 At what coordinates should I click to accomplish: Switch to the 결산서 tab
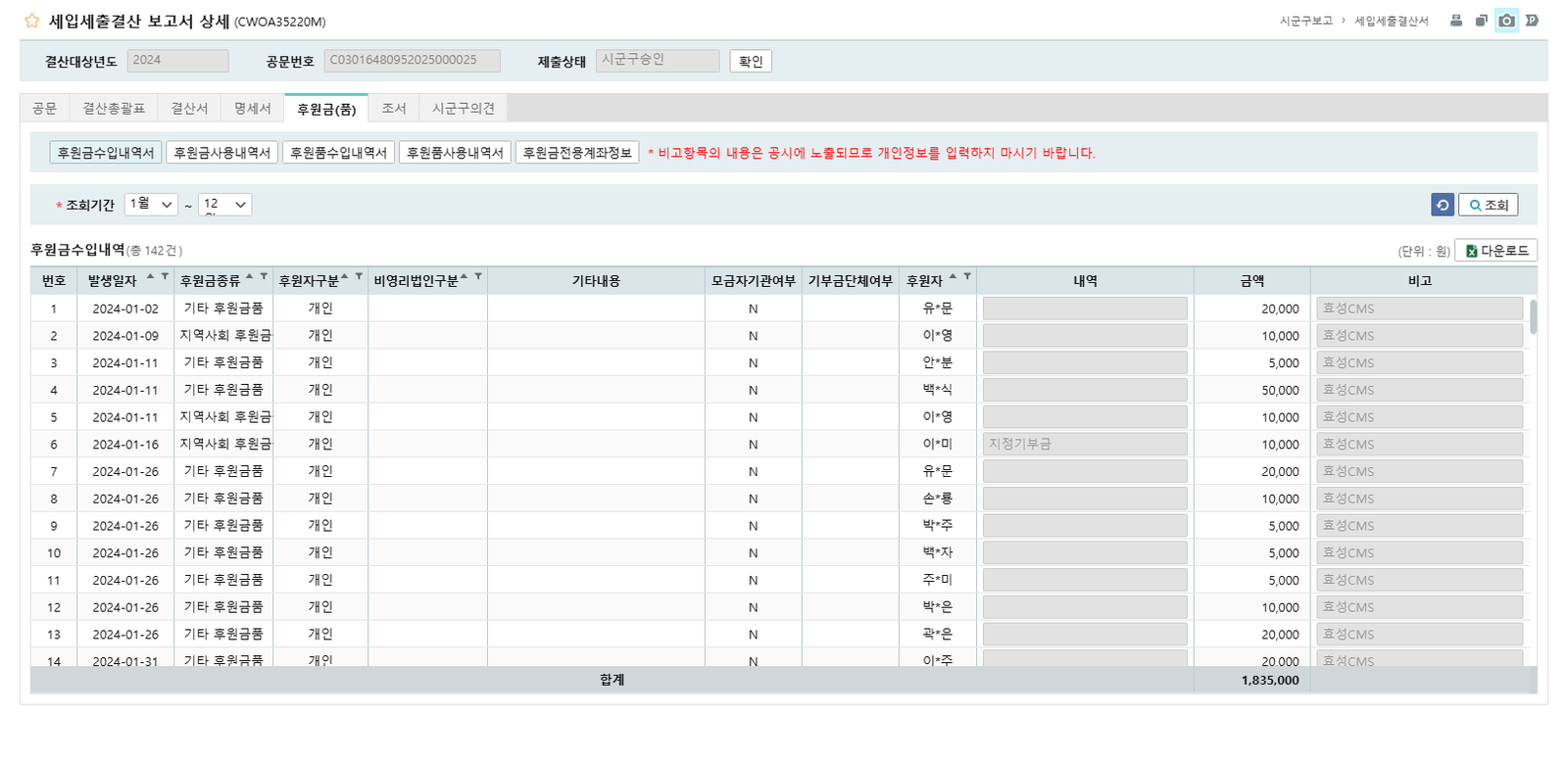point(189,109)
